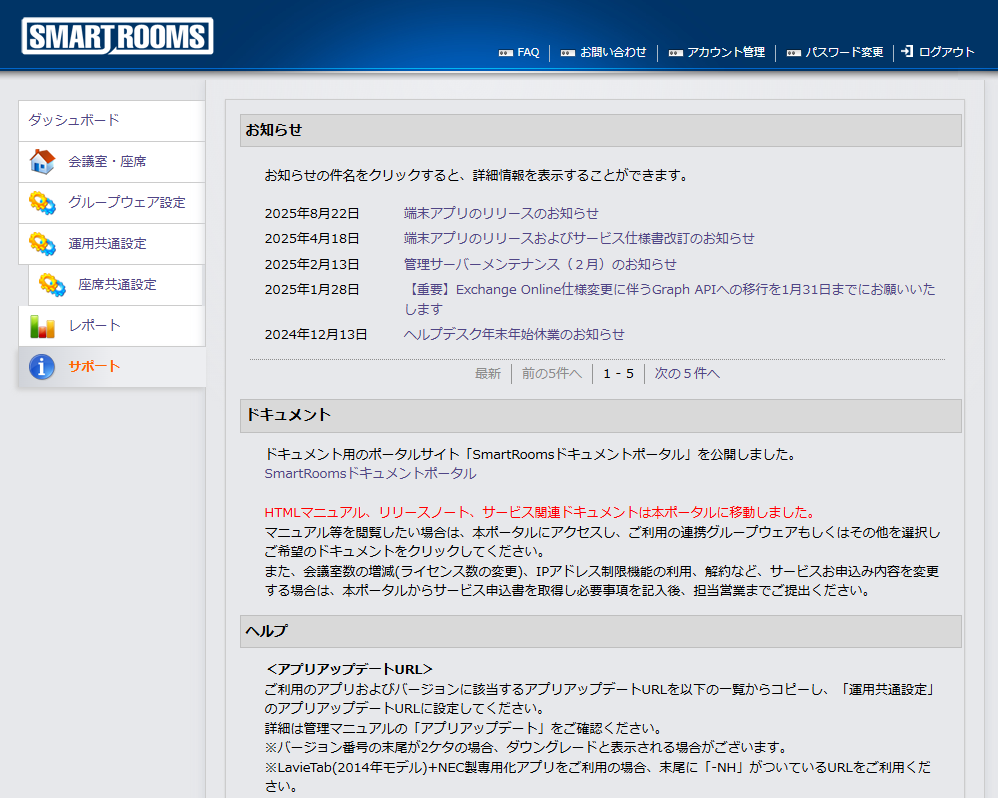Click the blue info icon for サポート
This screenshot has width=998, height=798.
[42, 367]
